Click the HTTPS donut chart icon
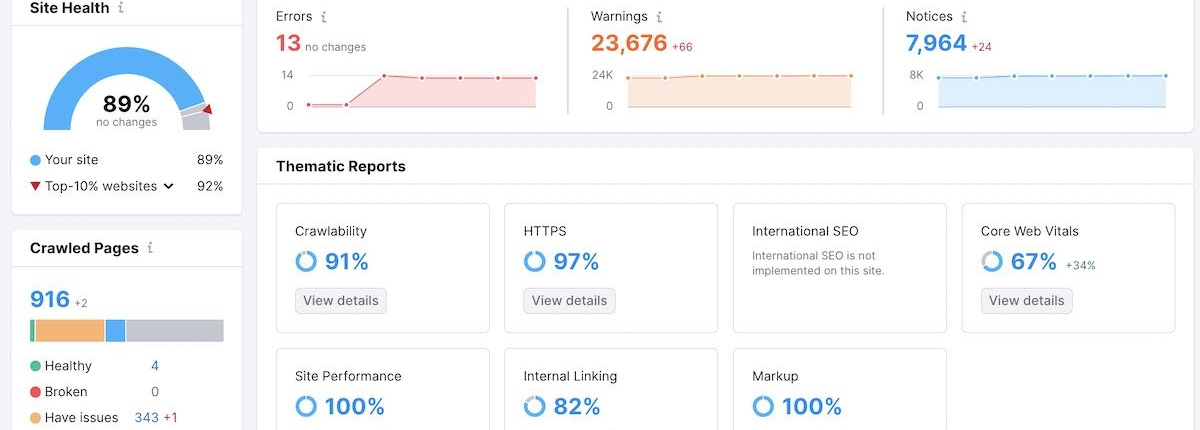This screenshot has width=1200, height=430. click(535, 262)
